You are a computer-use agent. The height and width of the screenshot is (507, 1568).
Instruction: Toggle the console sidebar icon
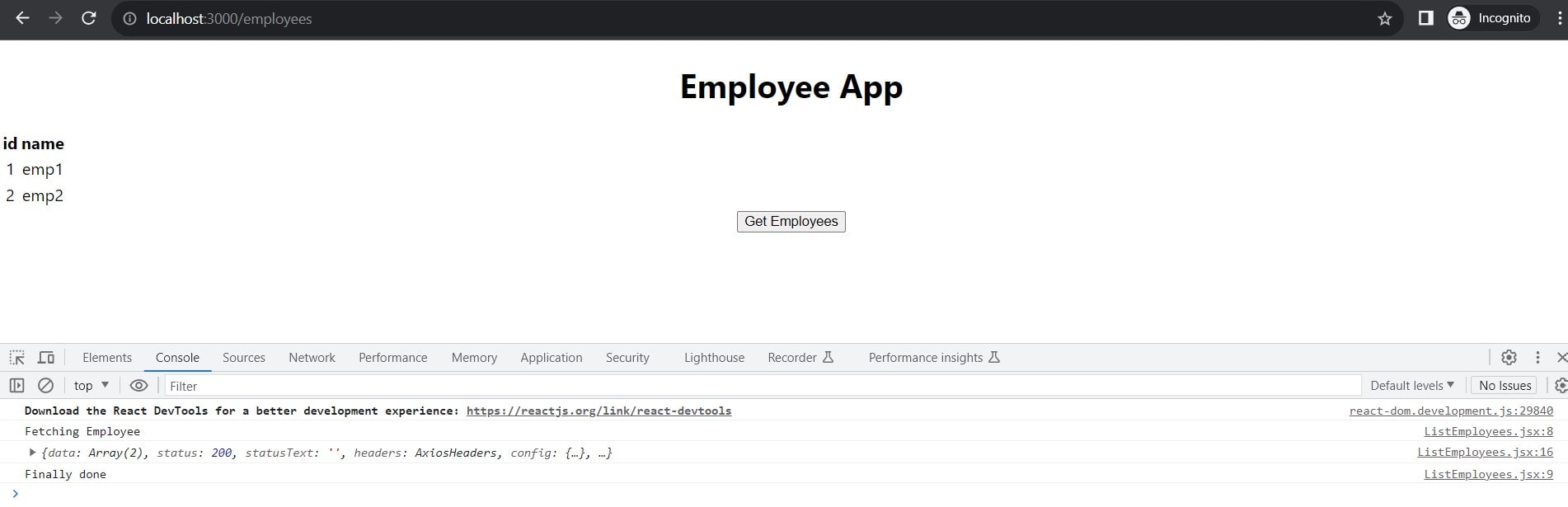point(16,386)
